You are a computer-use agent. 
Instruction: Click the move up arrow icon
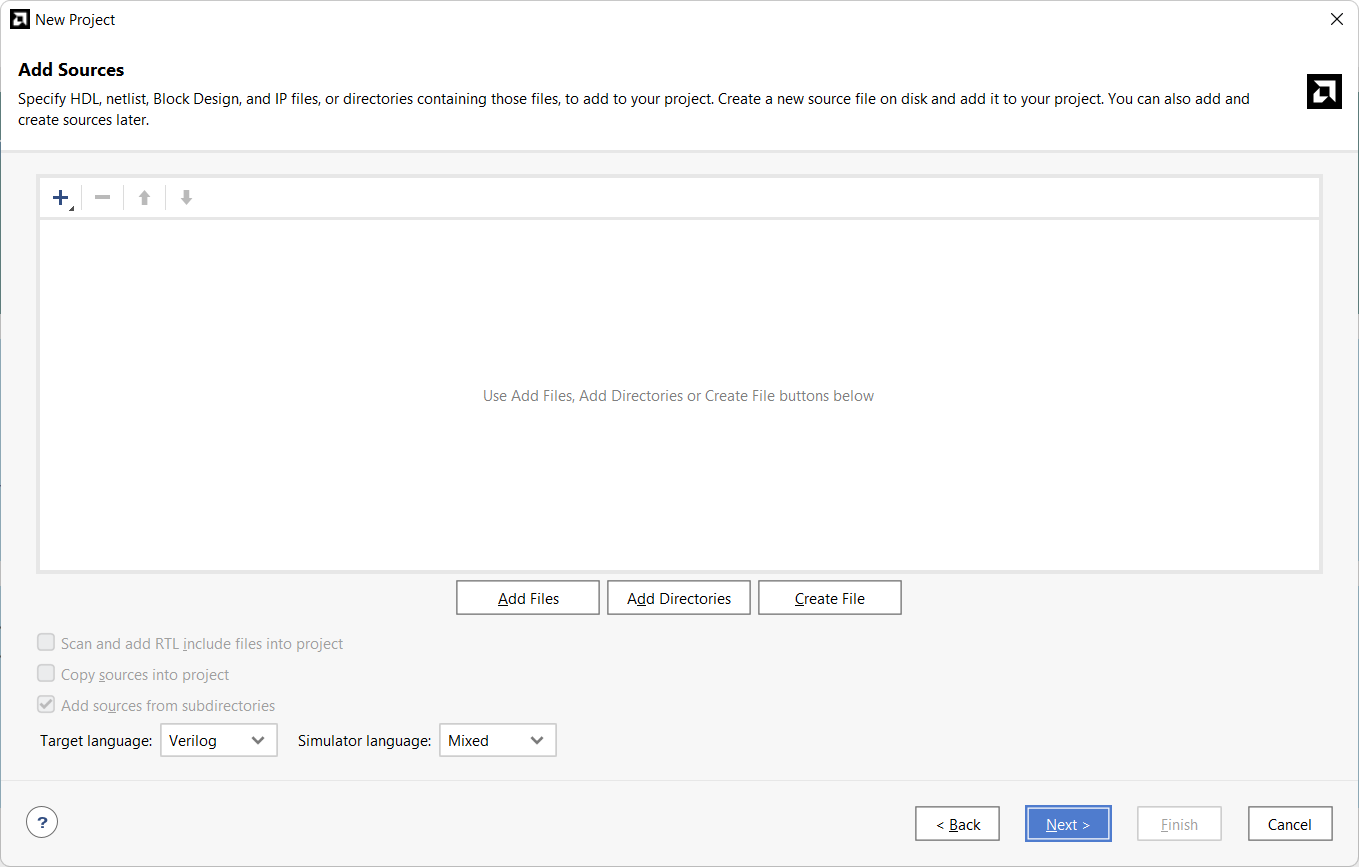[144, 198]
